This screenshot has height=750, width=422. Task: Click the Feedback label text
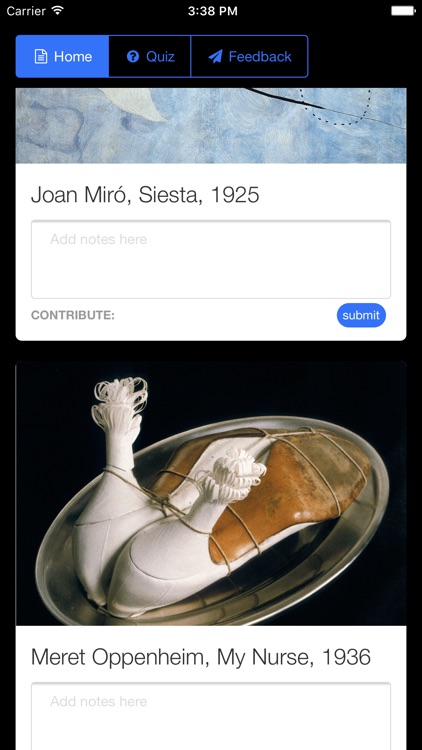(x=260, y=56)
